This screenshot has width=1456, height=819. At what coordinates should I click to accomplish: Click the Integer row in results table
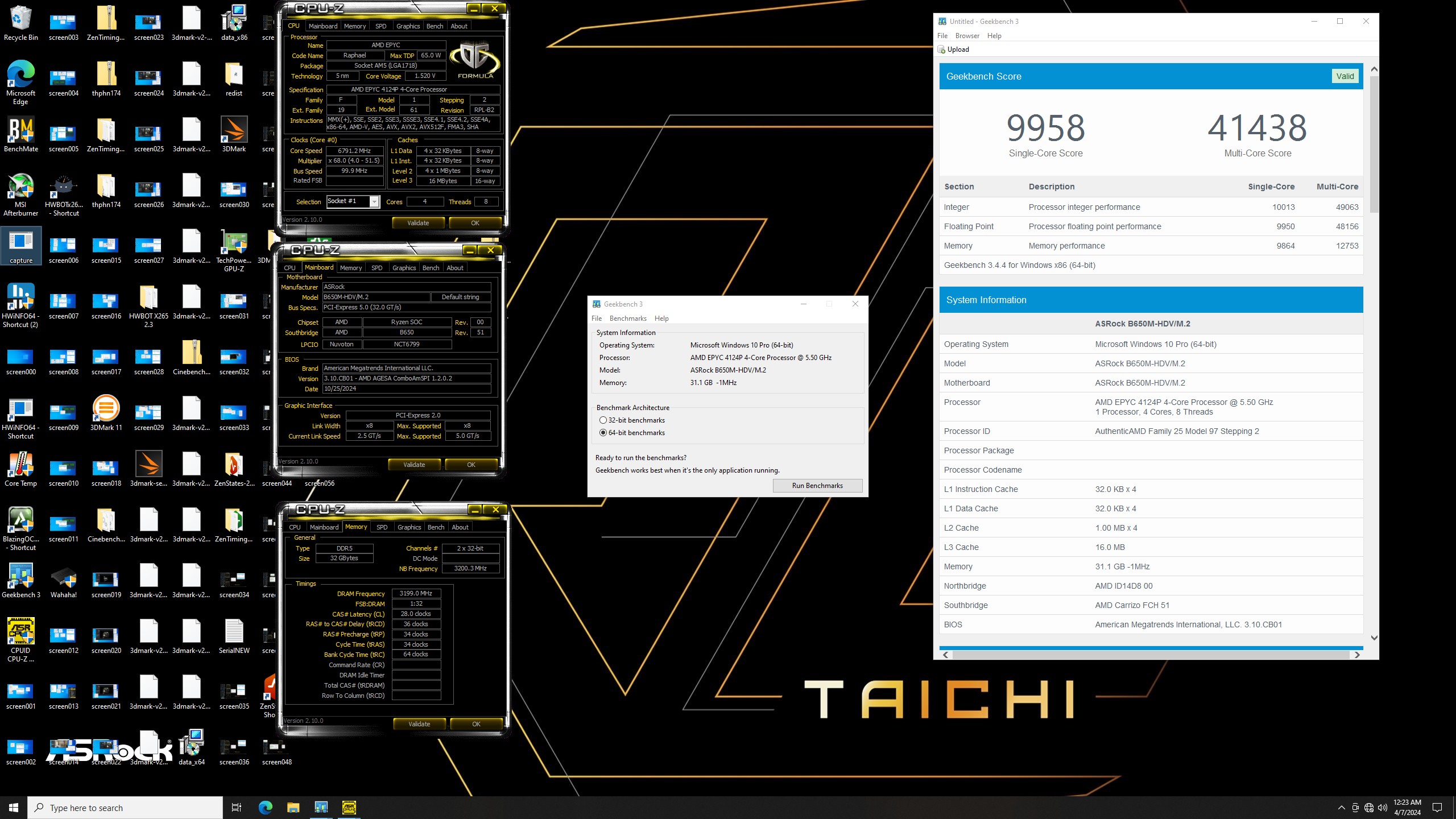pos(1151,207)
